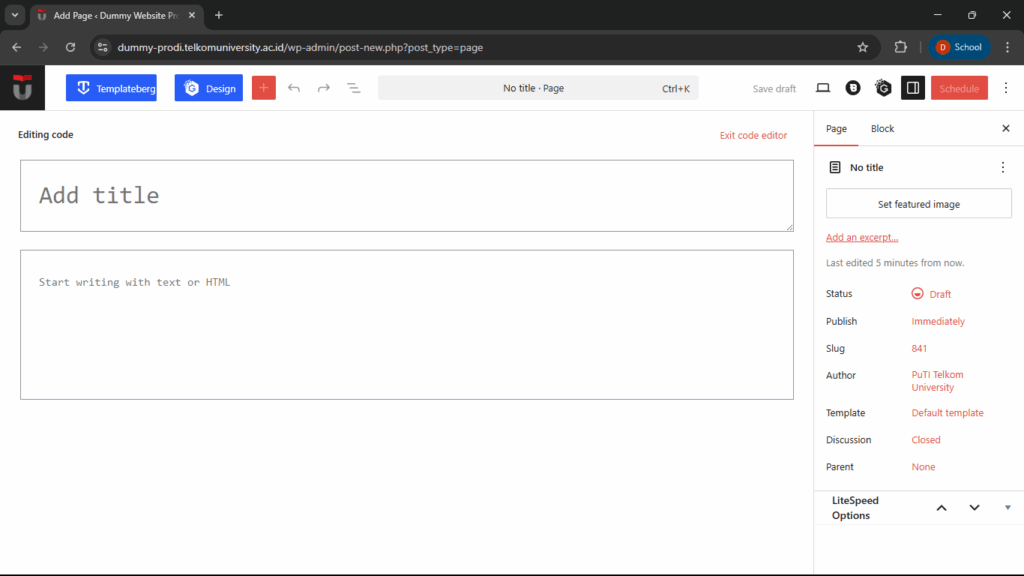Click the Exit code editor link

point(753,135)
